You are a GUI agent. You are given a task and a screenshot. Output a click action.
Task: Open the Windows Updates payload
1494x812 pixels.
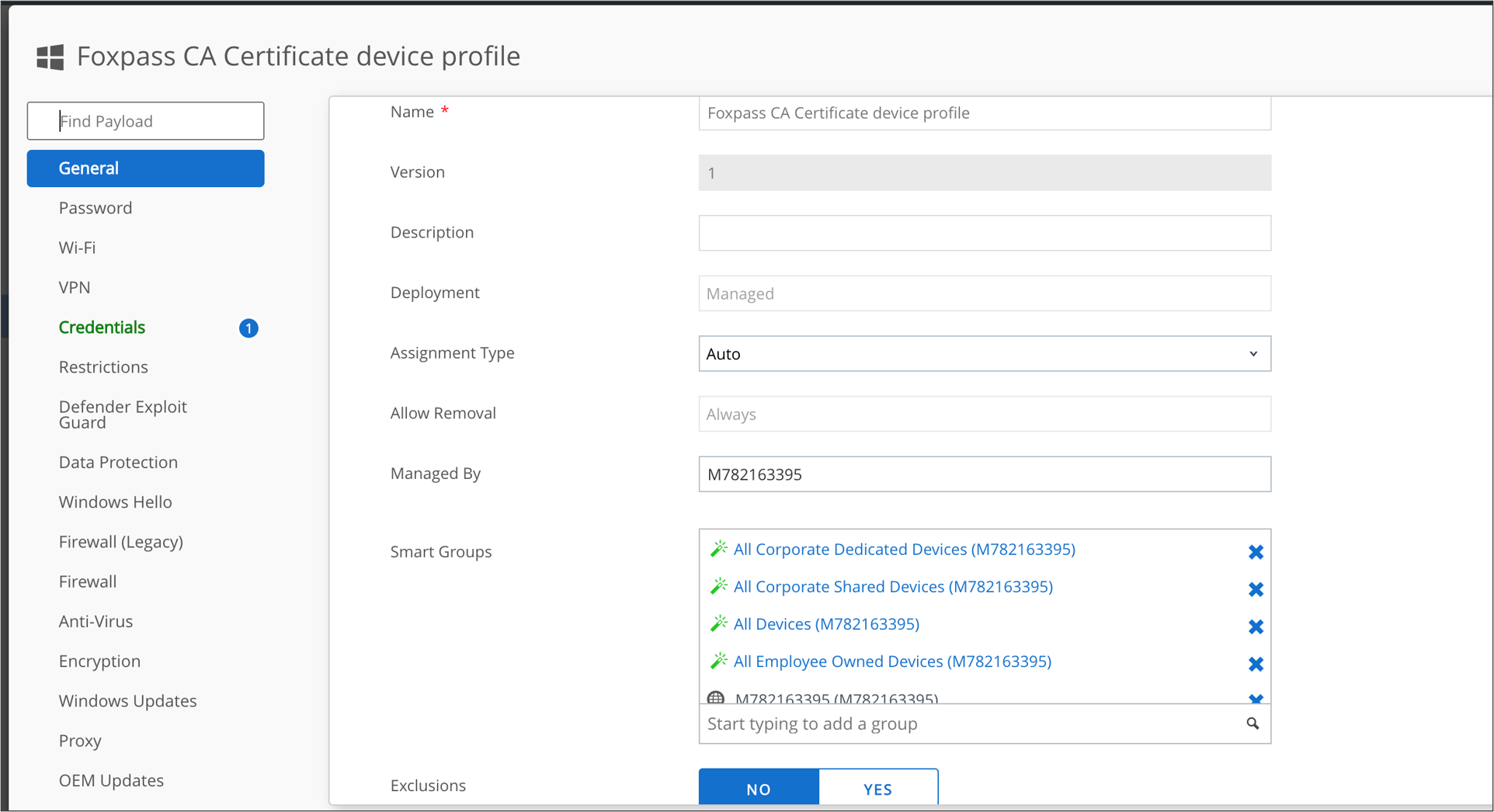pos(127,701)
